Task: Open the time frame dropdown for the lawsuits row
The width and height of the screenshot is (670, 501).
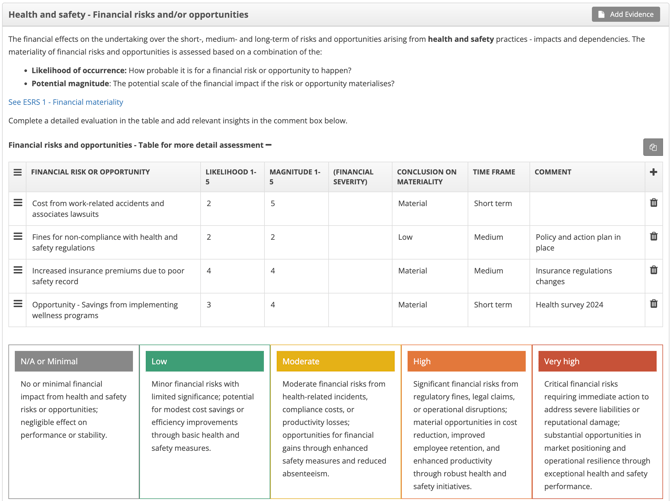Action: 496,204
